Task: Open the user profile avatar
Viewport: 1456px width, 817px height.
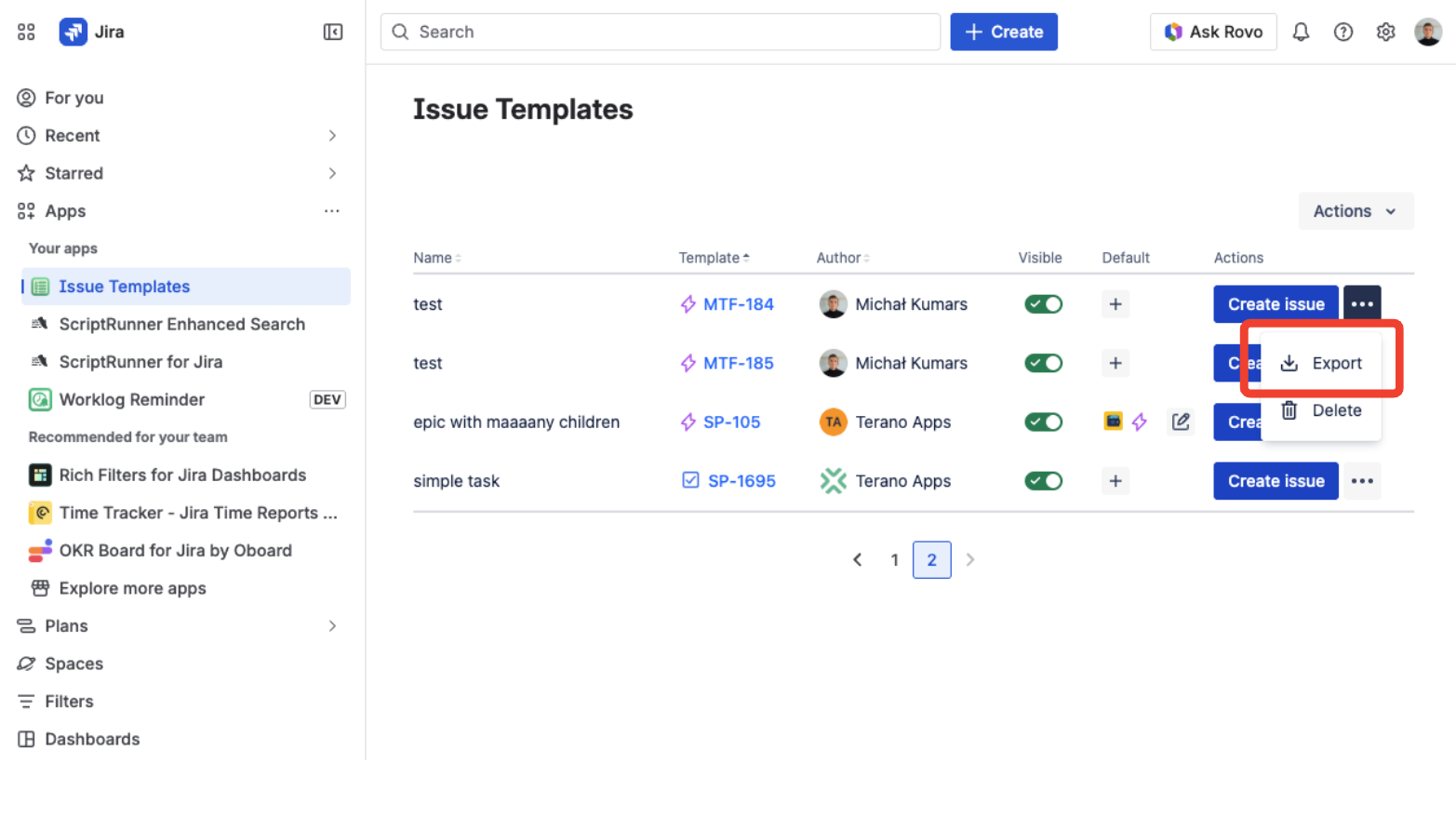Action: [1428, 32]
